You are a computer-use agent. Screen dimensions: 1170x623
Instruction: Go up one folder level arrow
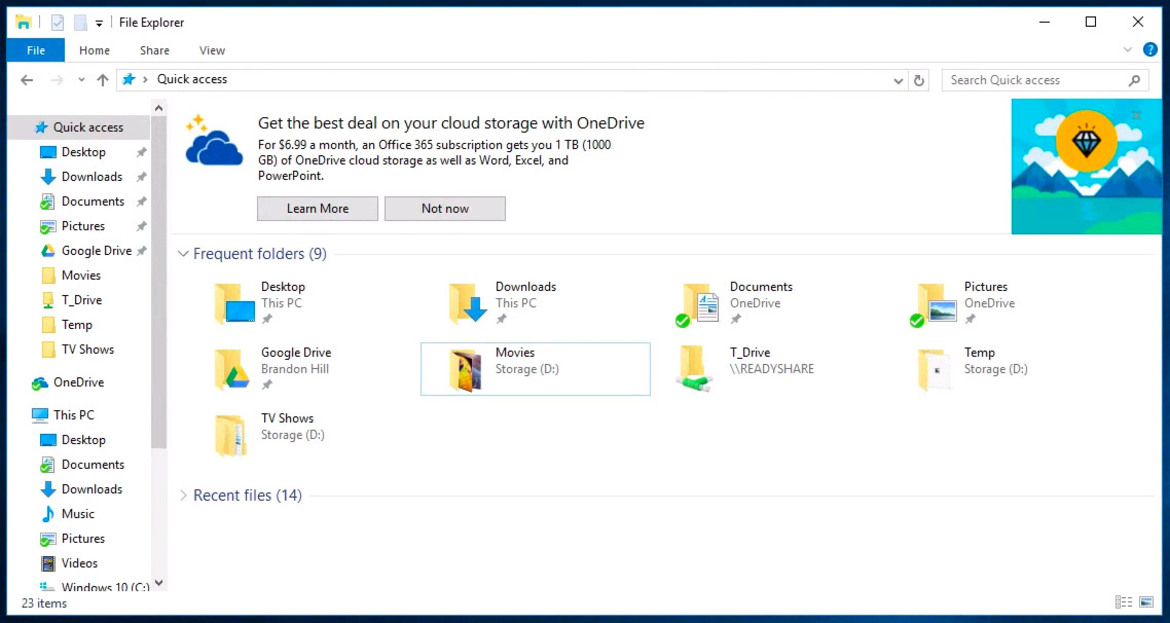coord(103,80)
